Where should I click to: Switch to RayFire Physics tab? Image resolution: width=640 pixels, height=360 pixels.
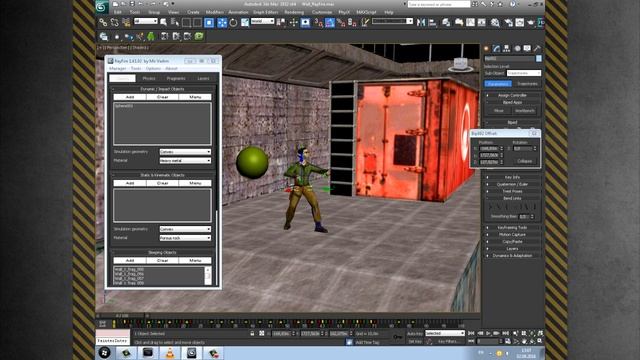pyautogui.click(x=149, y=78)
